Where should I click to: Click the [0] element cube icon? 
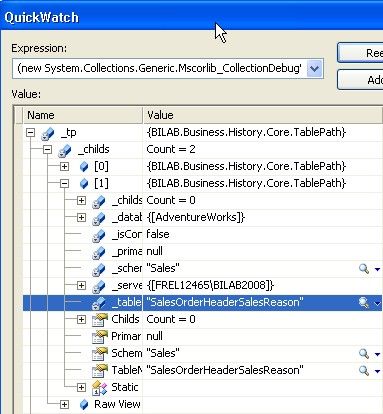[x=84, y=166]
